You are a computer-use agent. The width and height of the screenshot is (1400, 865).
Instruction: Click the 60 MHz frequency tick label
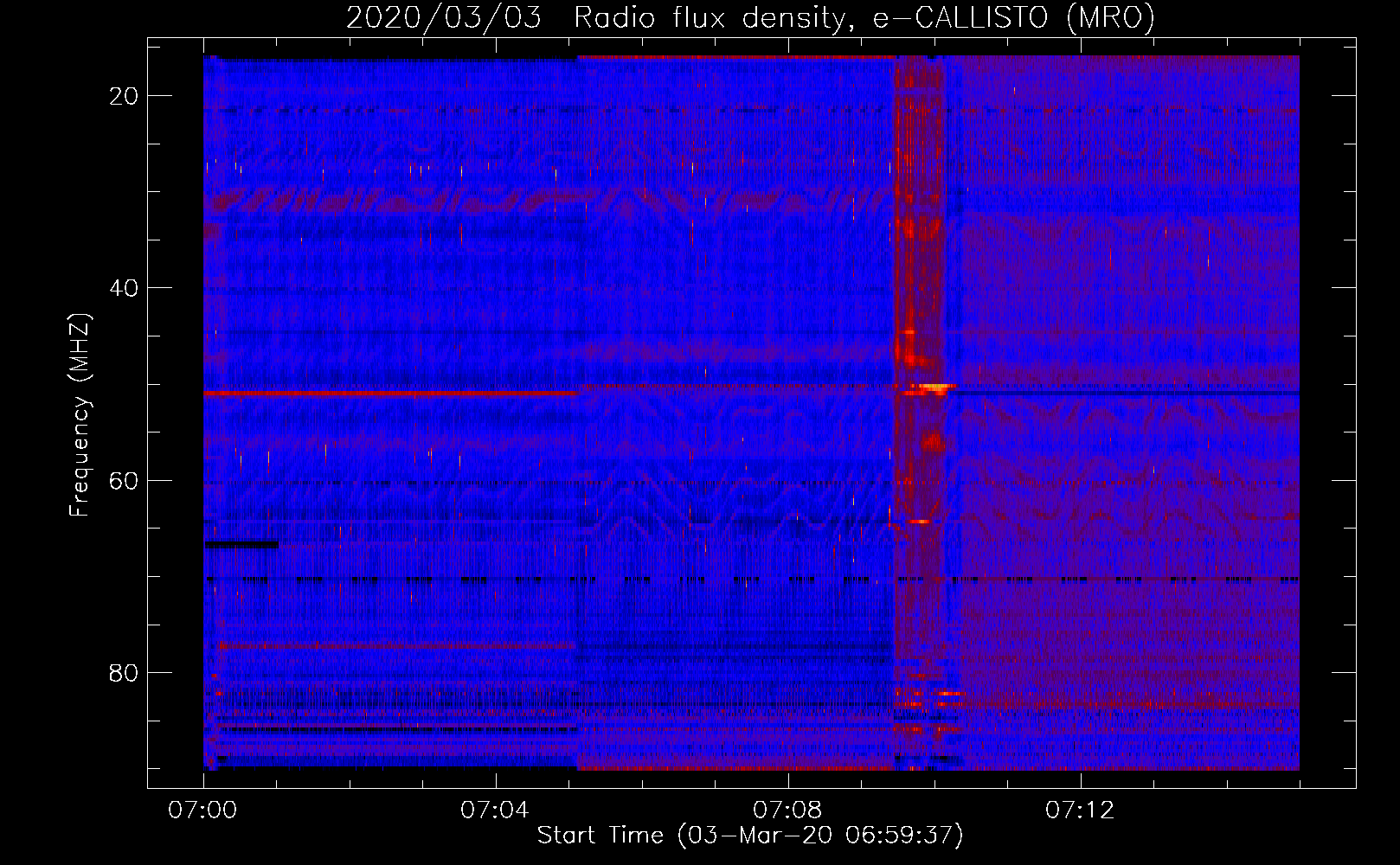pos(124,481)
